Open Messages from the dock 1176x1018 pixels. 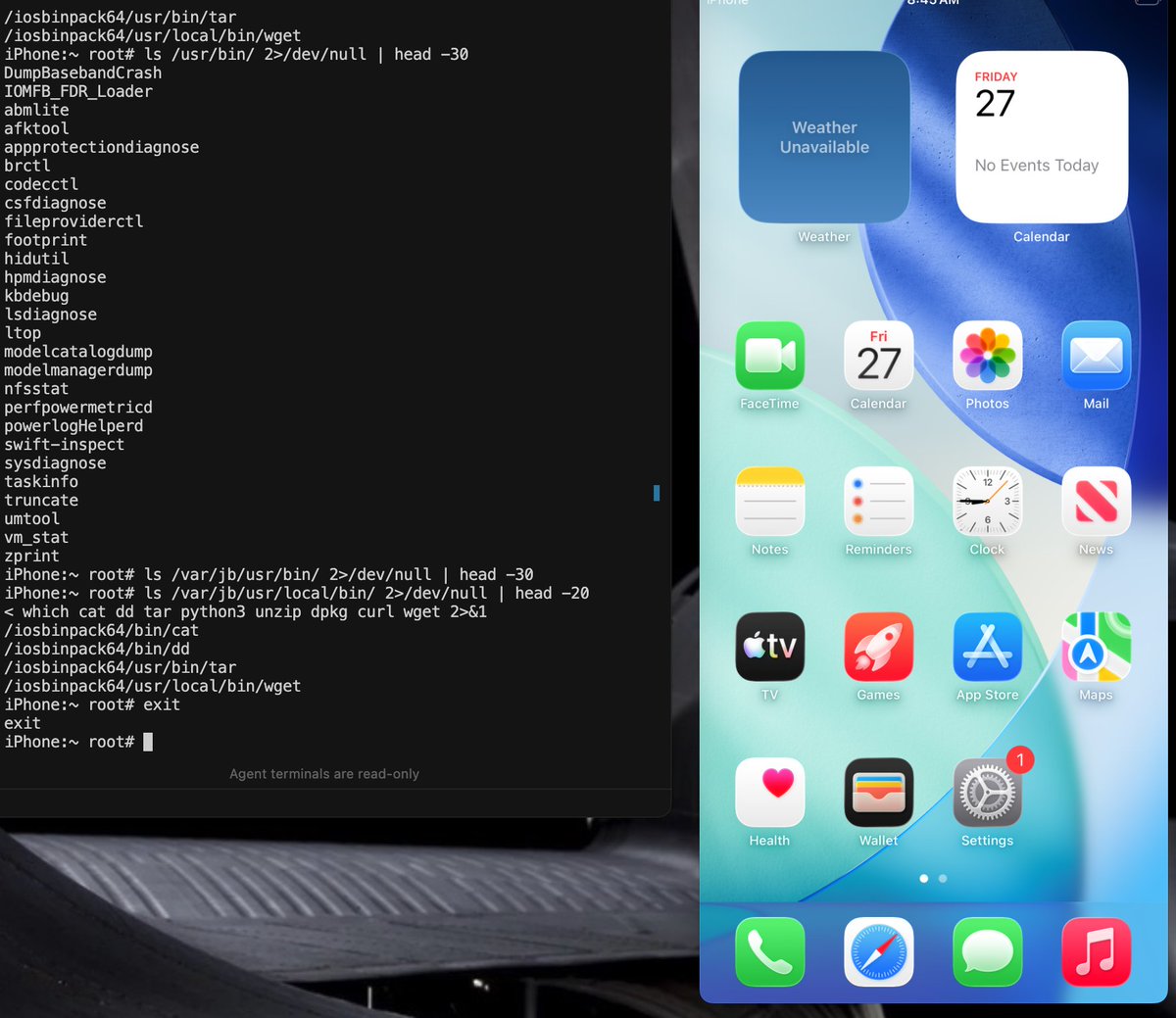pos(988,952)
